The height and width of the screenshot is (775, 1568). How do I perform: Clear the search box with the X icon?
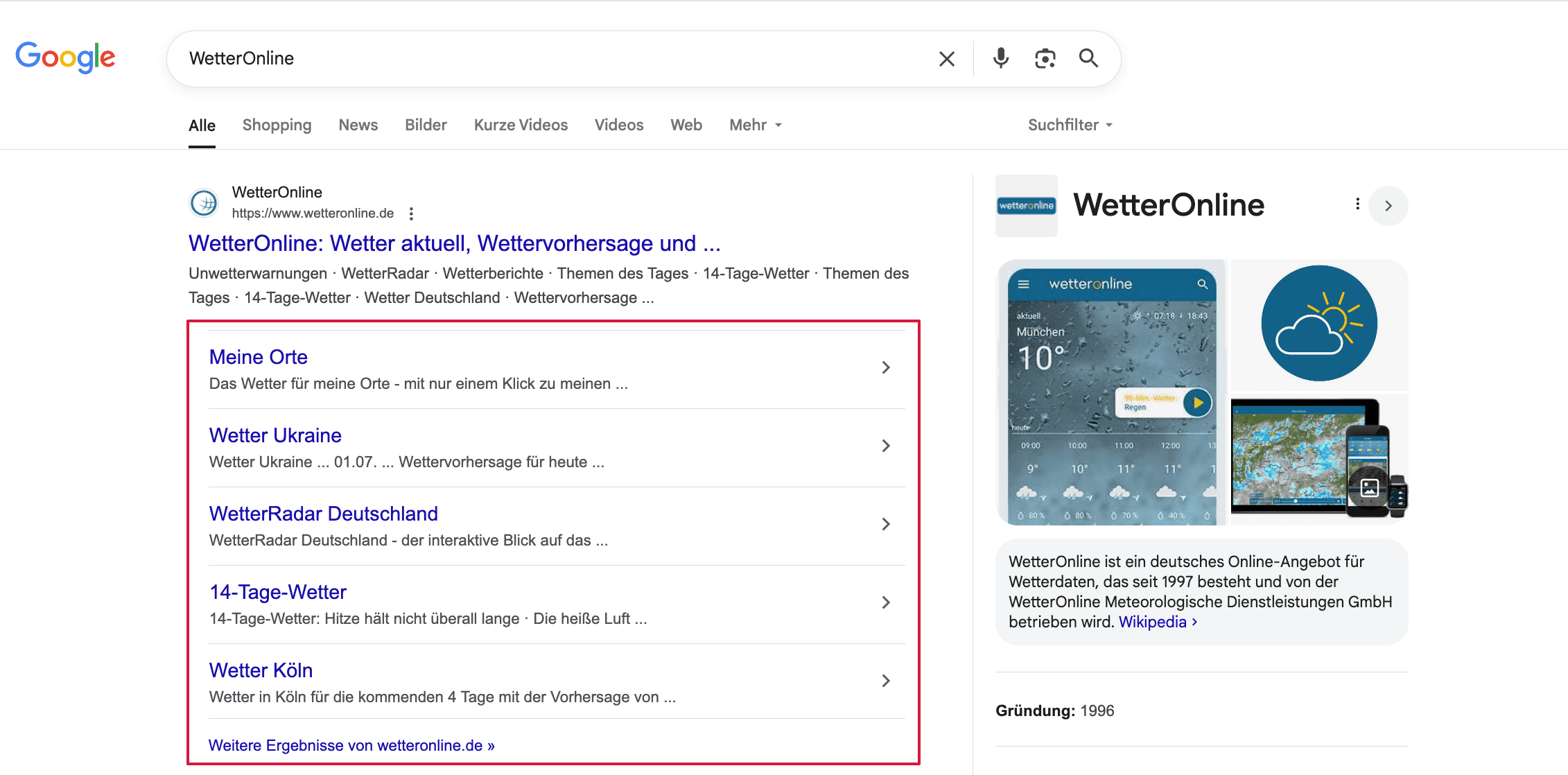946,59
